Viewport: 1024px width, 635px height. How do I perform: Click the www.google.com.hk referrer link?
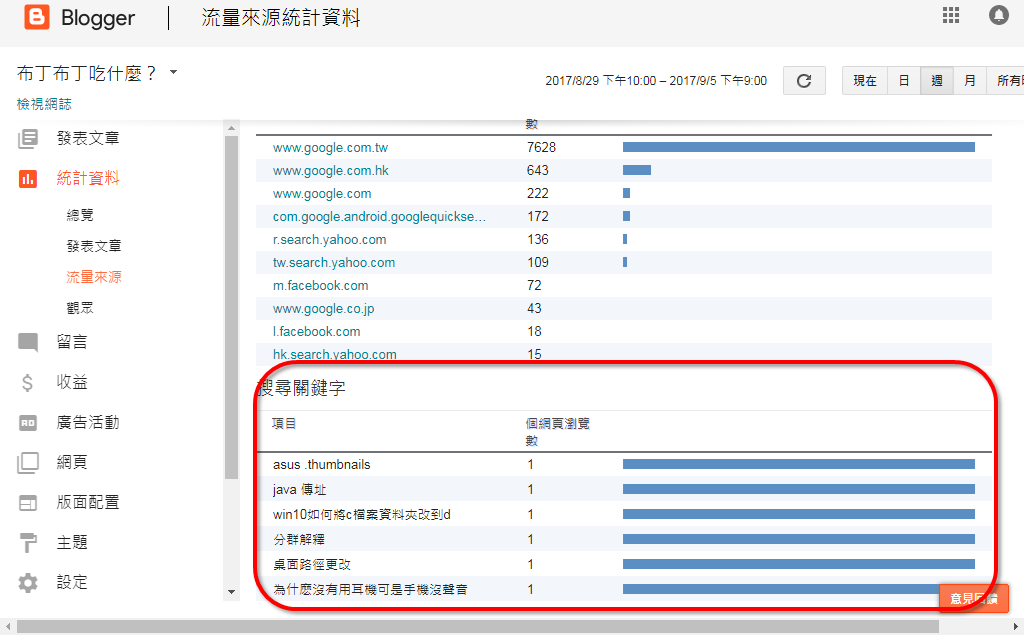[x=330, y=171]
